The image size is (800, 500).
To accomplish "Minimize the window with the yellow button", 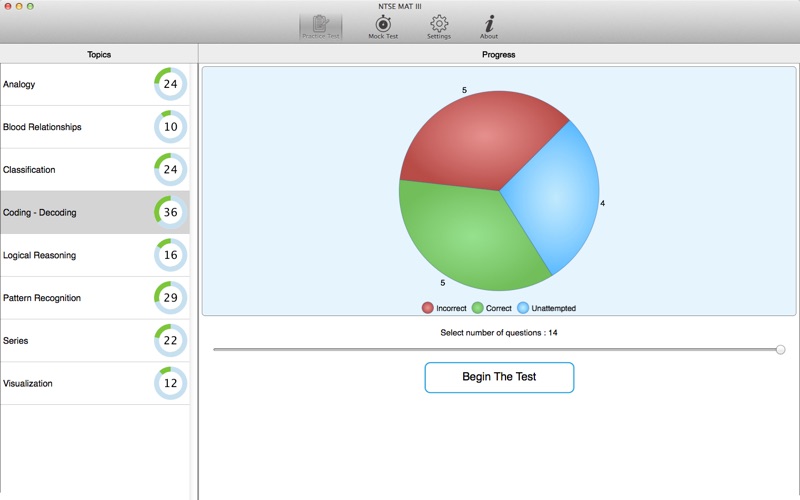I will (19, 6).
